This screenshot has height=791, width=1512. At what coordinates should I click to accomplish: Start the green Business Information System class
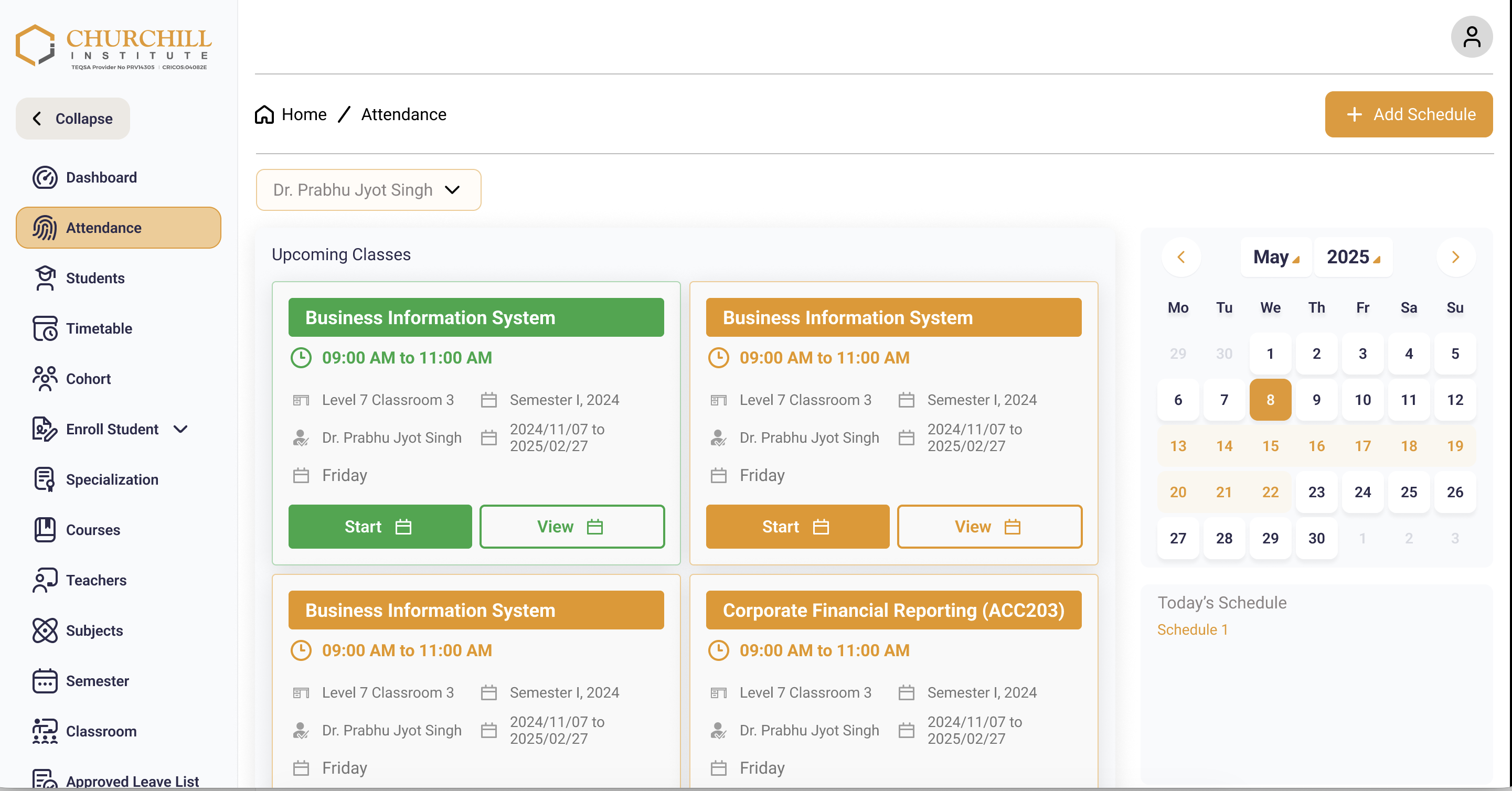(x=379, y=526)
